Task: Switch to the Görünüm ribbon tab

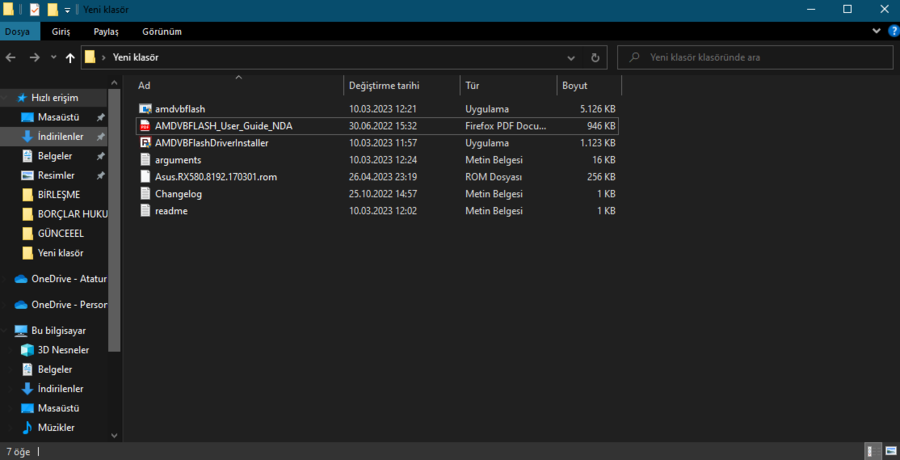Action: [161, 31]
